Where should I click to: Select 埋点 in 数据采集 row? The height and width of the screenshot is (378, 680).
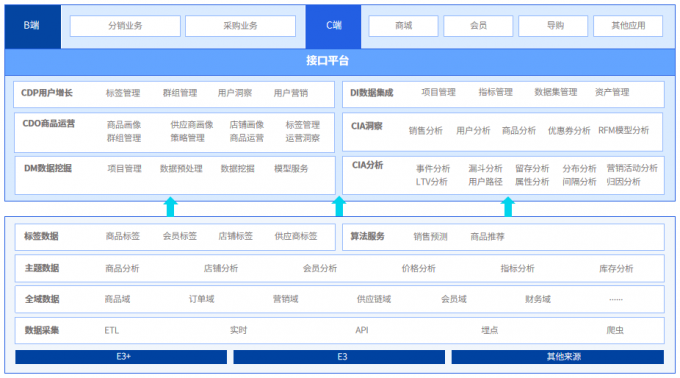pos(490,330)
